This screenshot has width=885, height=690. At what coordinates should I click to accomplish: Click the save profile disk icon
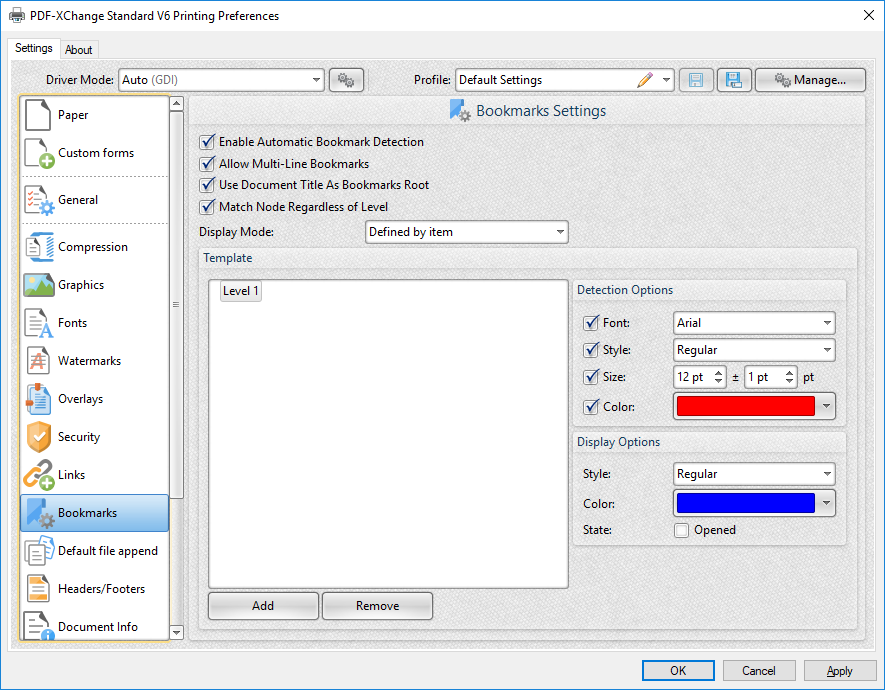pyautogui.click(x=696, y=80)
